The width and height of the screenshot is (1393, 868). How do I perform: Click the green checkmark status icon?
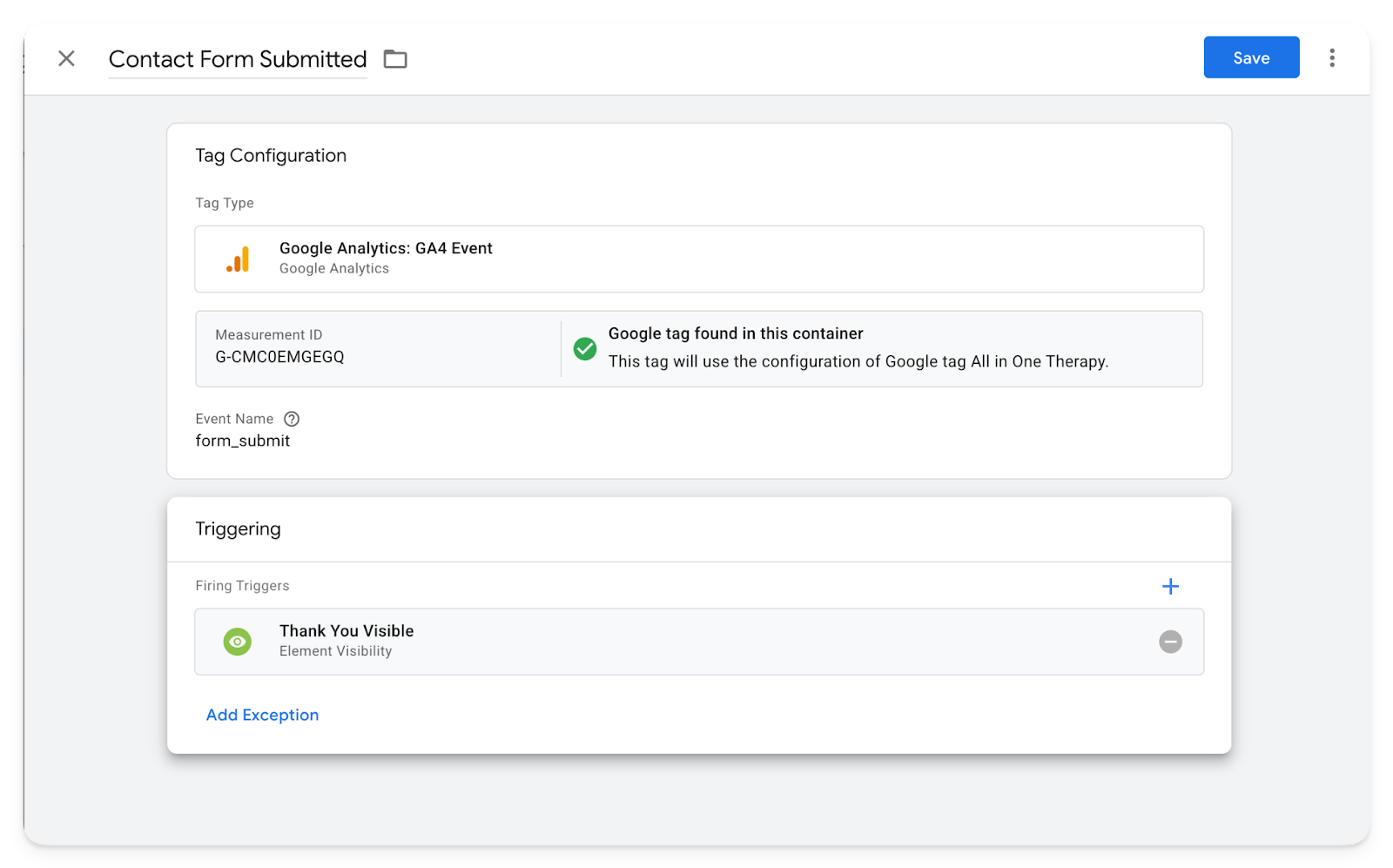[585, 349]
